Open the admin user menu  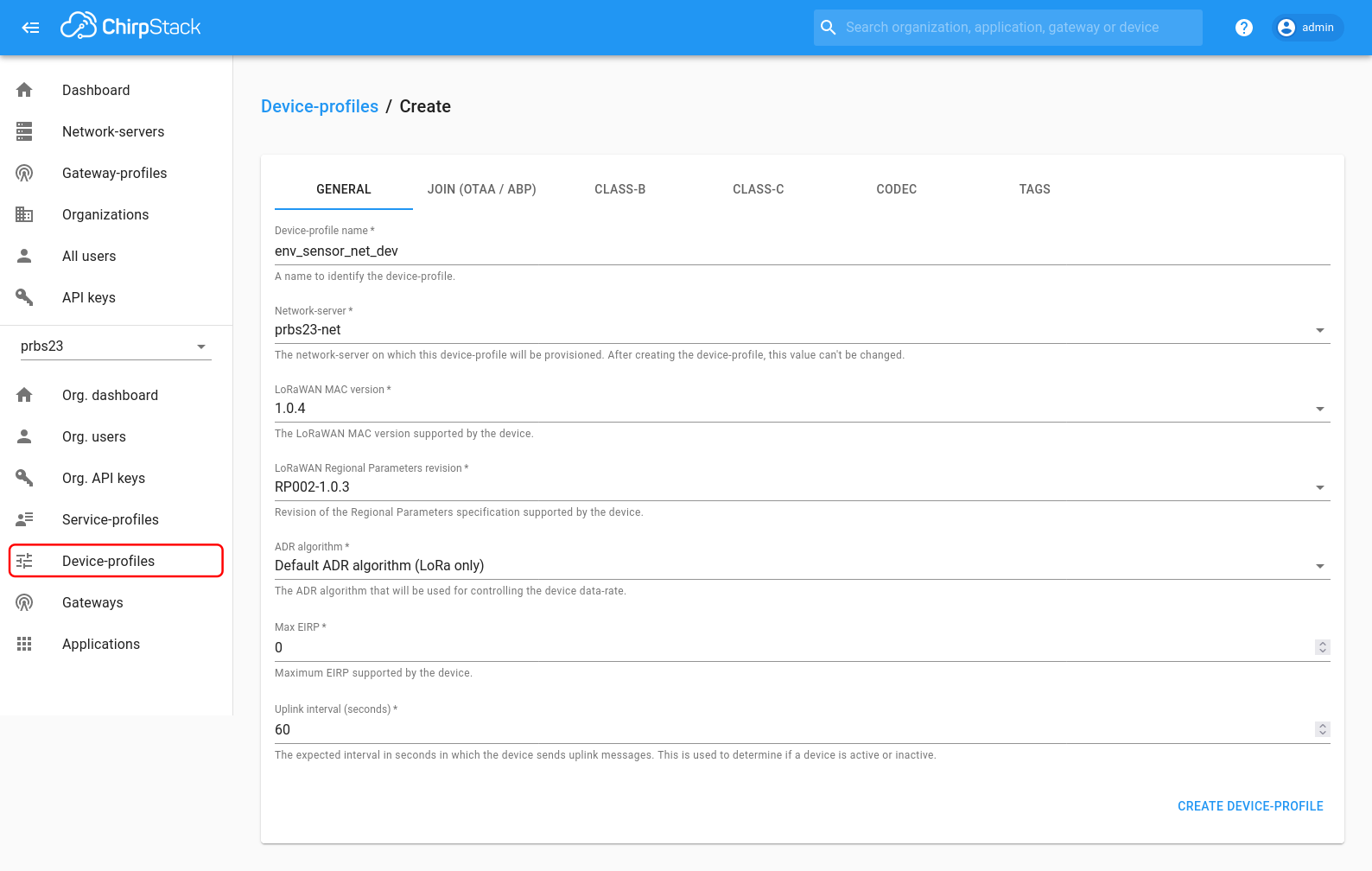1308,28
